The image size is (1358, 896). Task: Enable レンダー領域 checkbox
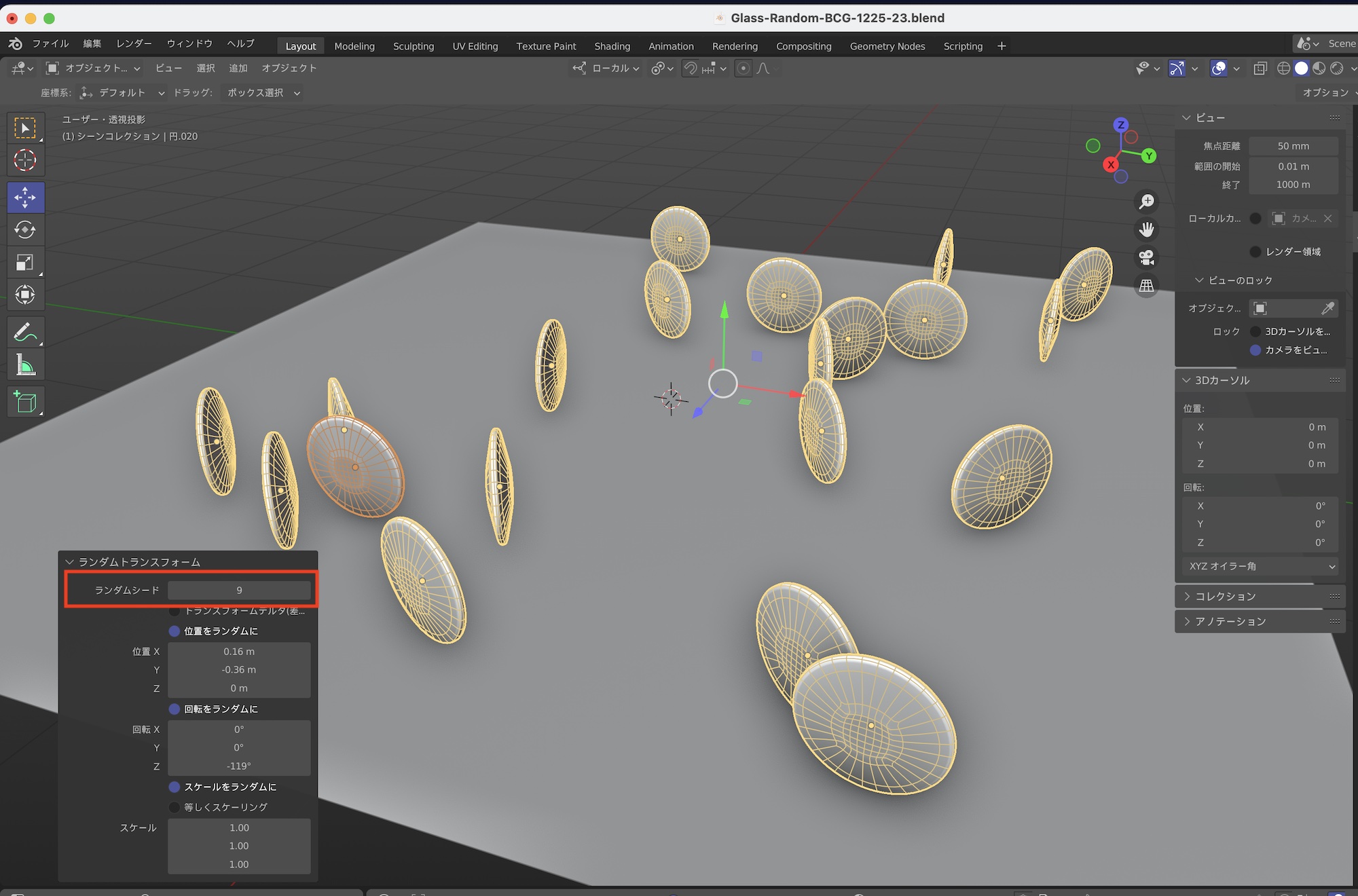1255,252
